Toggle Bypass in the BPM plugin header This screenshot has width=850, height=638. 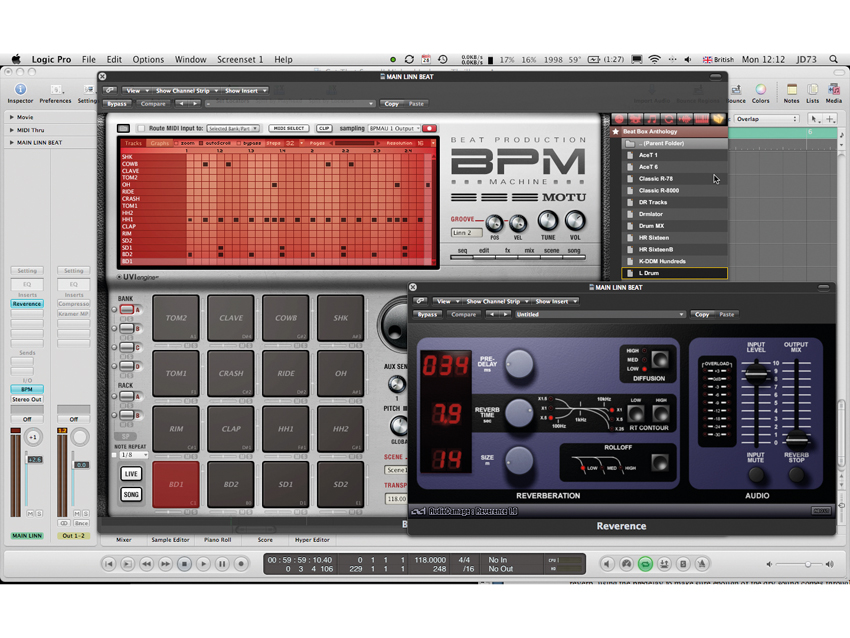[117, 104]
